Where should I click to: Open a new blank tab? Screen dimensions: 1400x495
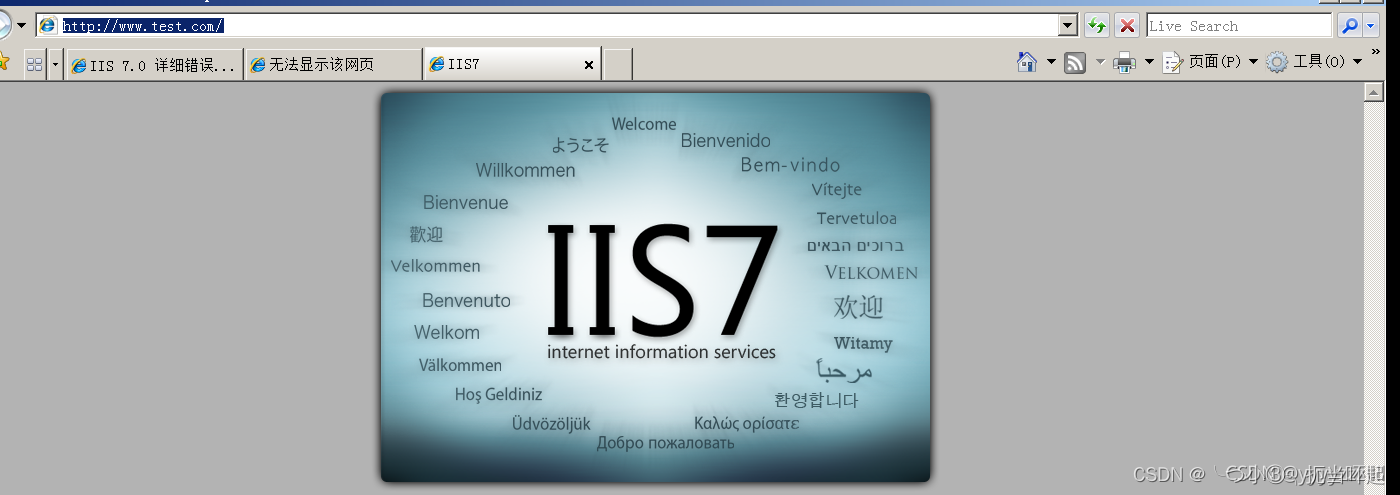(x=617, y=64)
